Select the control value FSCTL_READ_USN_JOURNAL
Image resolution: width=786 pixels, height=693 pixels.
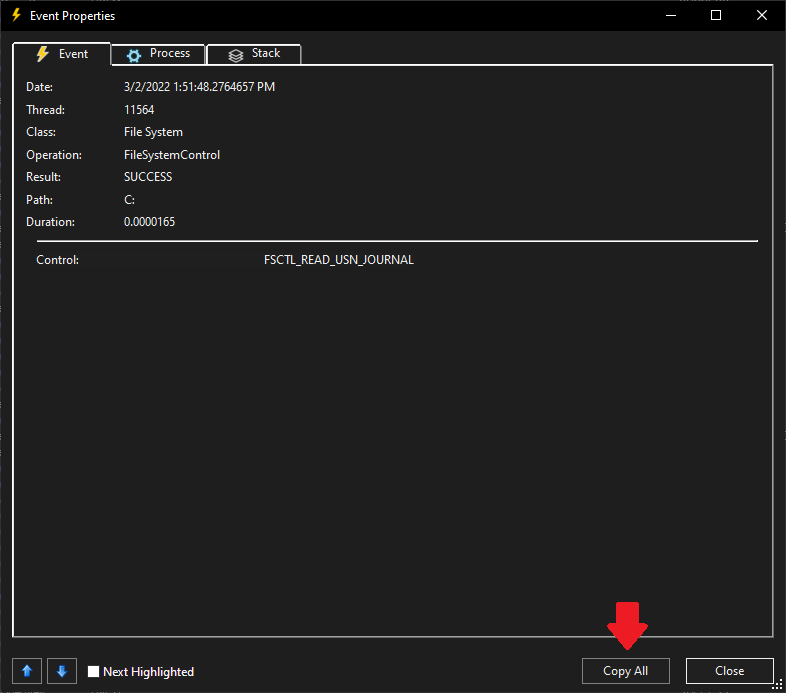338,260
